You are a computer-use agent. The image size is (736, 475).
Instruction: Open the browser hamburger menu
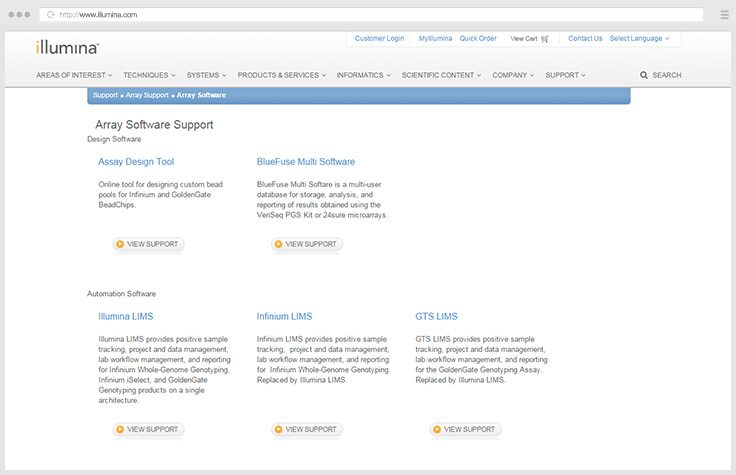724,15
